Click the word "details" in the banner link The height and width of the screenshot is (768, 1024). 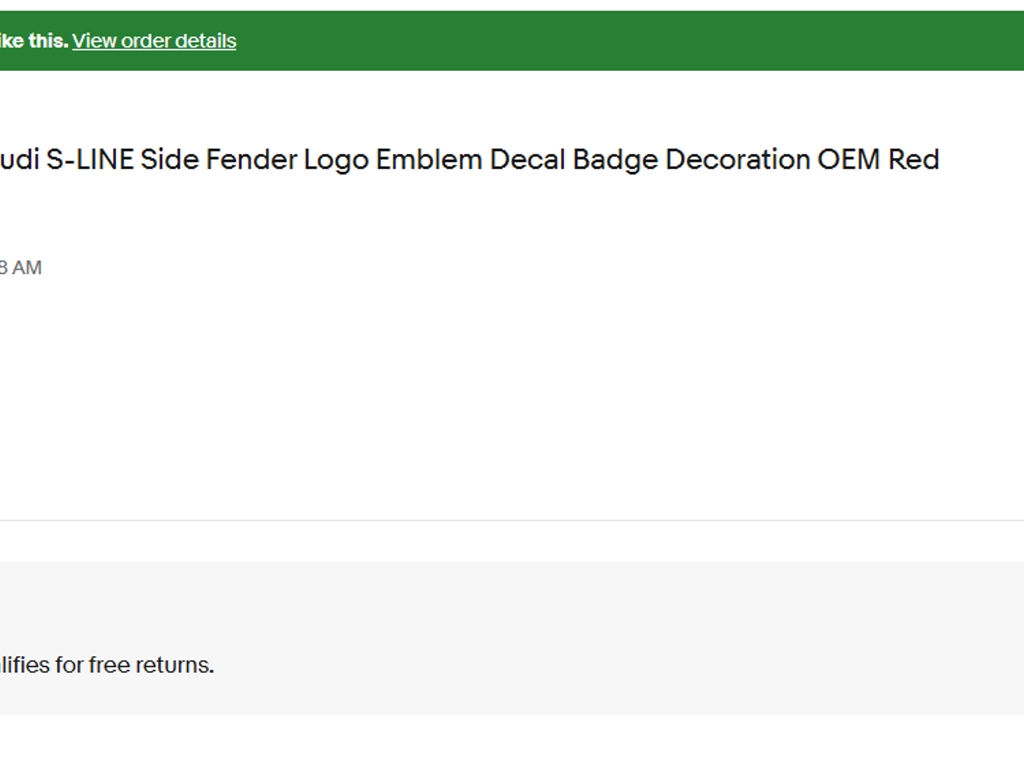point(206,41)
